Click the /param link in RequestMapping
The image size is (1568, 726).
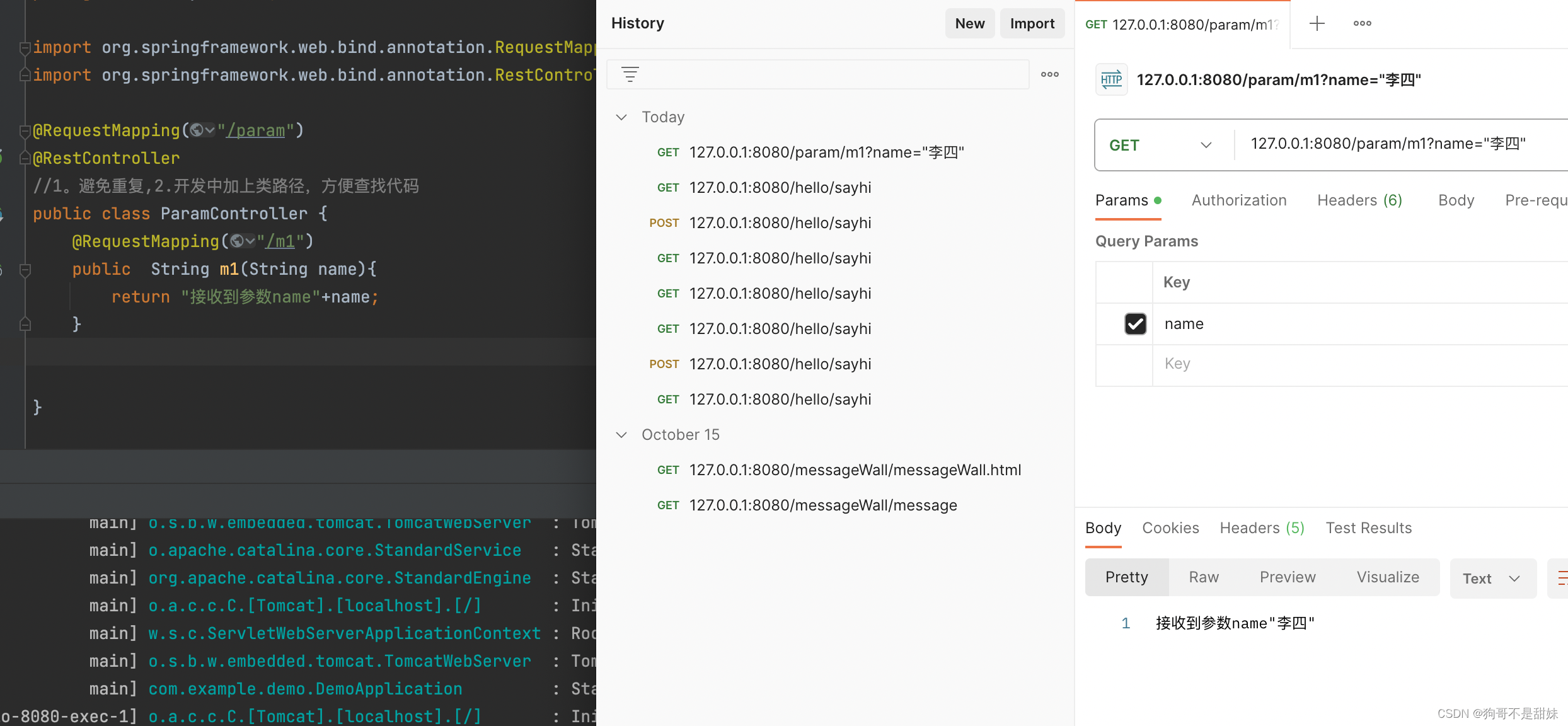click(x=255, y=130)
